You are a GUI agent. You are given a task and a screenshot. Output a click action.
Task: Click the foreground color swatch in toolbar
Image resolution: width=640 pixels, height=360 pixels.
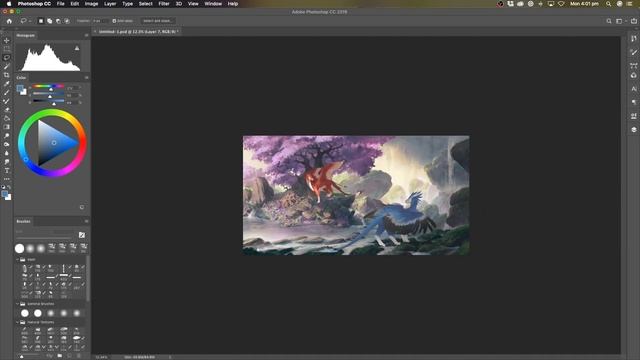4,194
